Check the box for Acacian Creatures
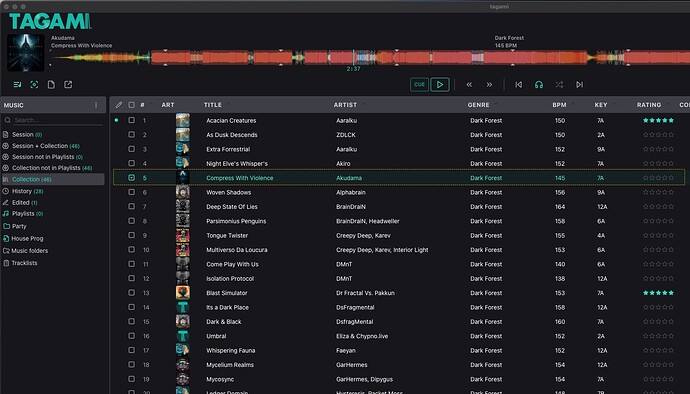Screen dimensions: 690x394 [x=131, y=120]
